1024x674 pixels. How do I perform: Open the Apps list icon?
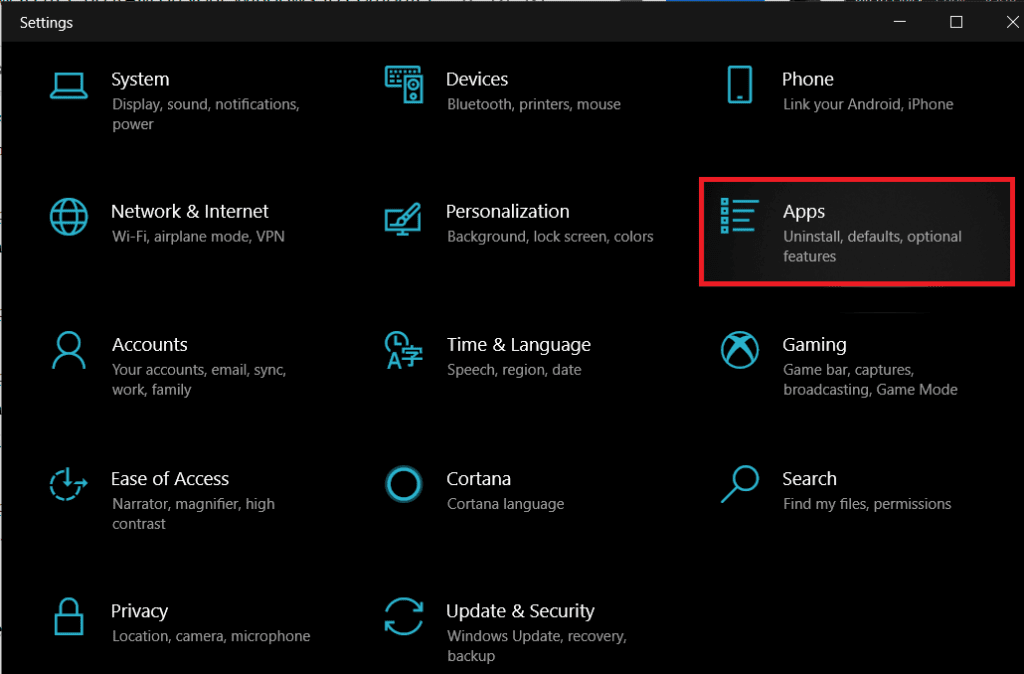pos(739,216)
